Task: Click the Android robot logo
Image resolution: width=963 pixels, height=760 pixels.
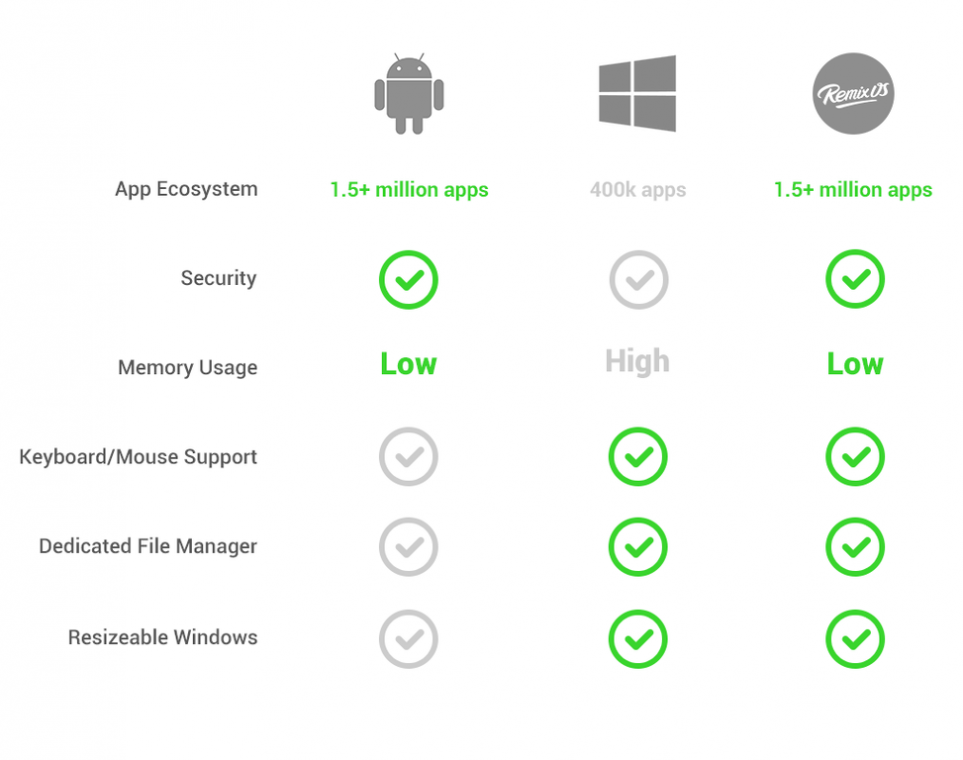Action: [408, 94]
